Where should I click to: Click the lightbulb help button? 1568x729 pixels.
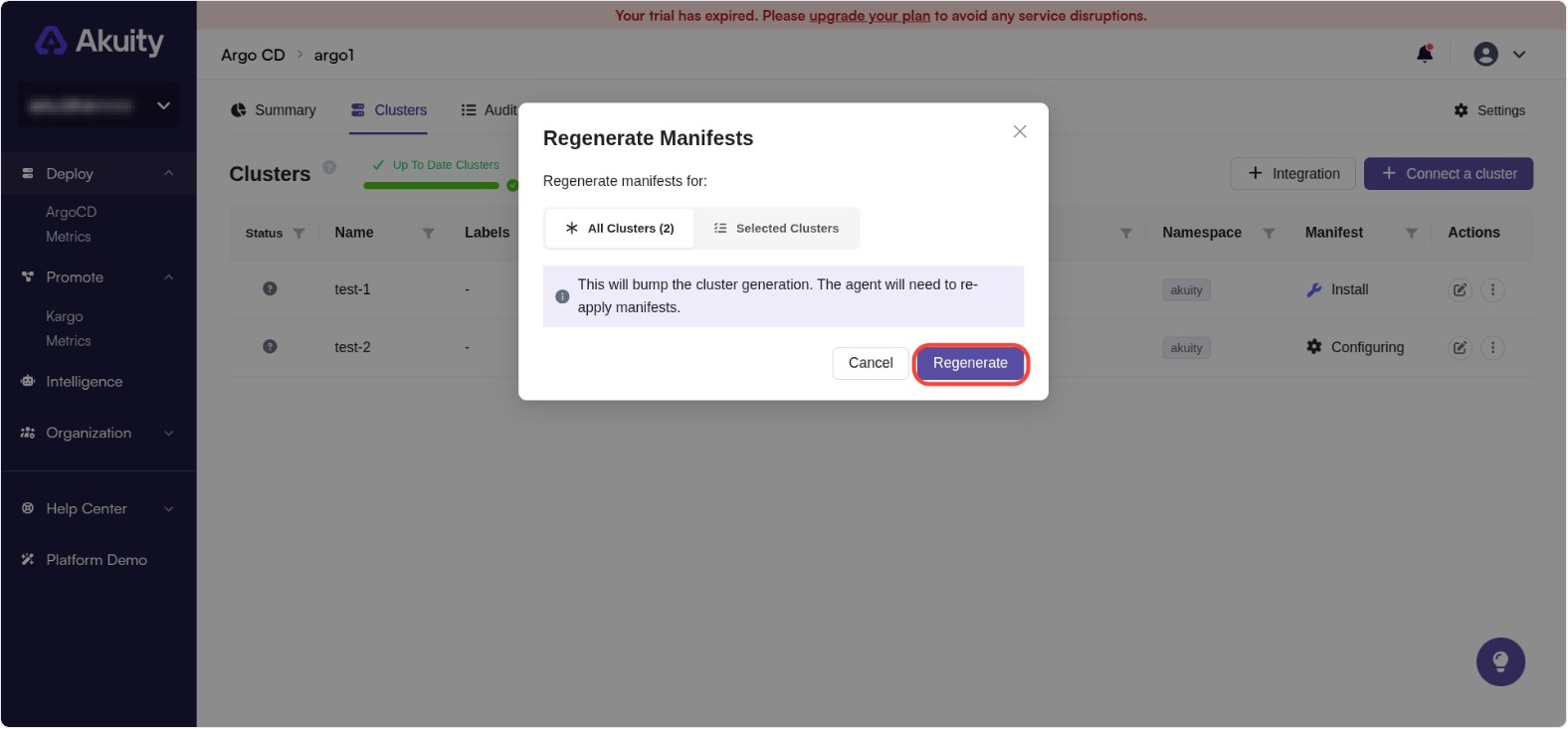(1500, 662)
